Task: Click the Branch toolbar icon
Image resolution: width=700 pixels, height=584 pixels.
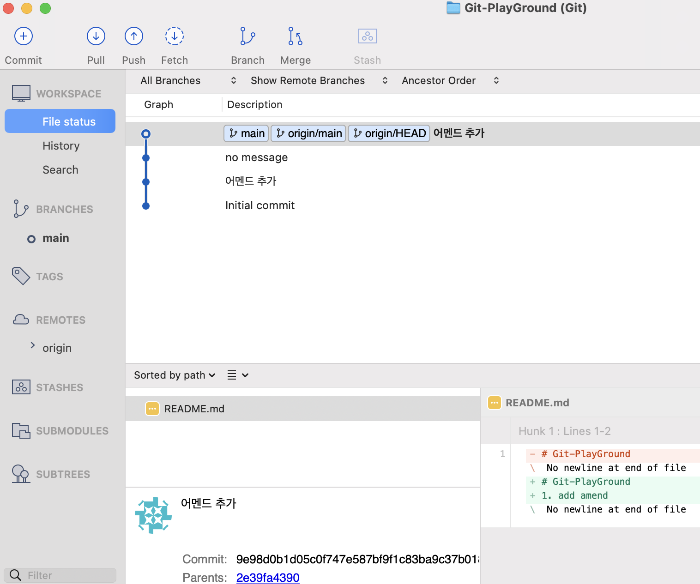Action: click(x=247, y=37)
